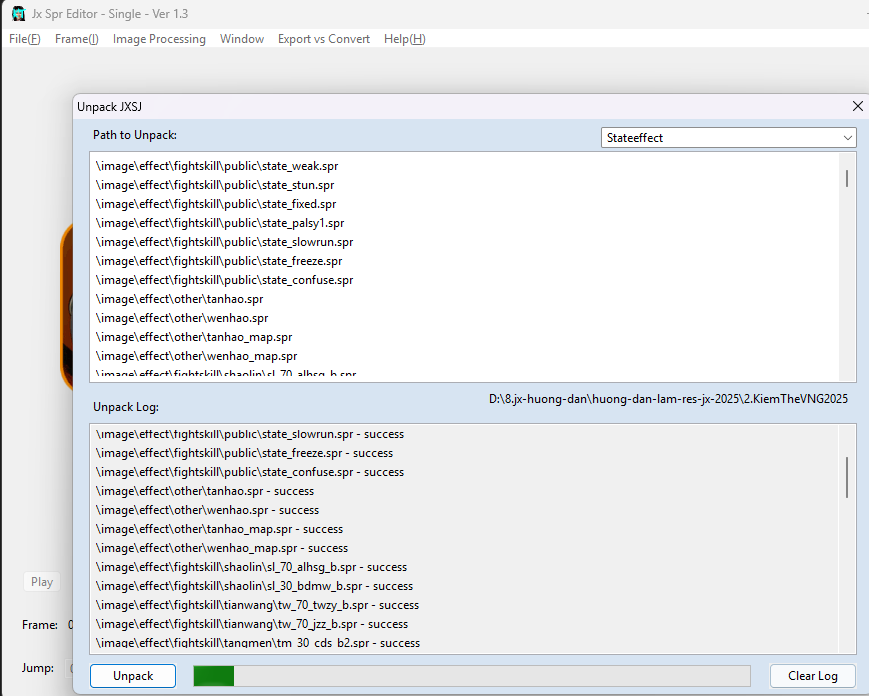869x696 pixels.
Task: Click the path list scrollbar thumb
Action: 847,178
